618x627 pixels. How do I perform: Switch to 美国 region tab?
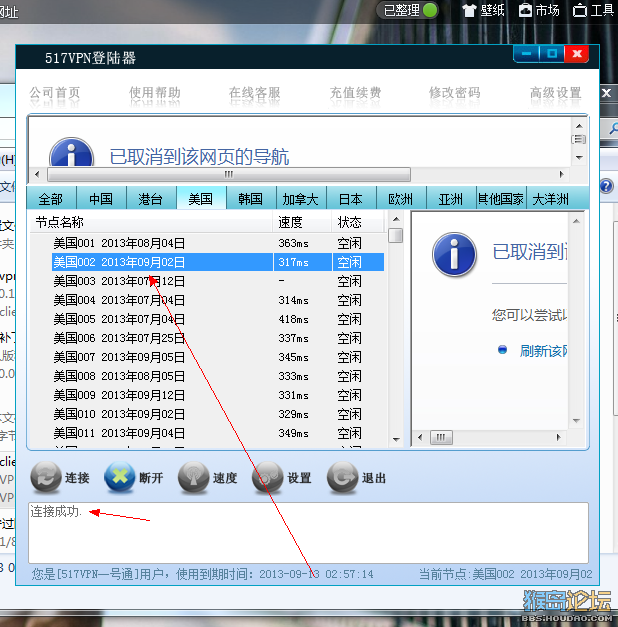pyautogui.click(x=201, y=198)
